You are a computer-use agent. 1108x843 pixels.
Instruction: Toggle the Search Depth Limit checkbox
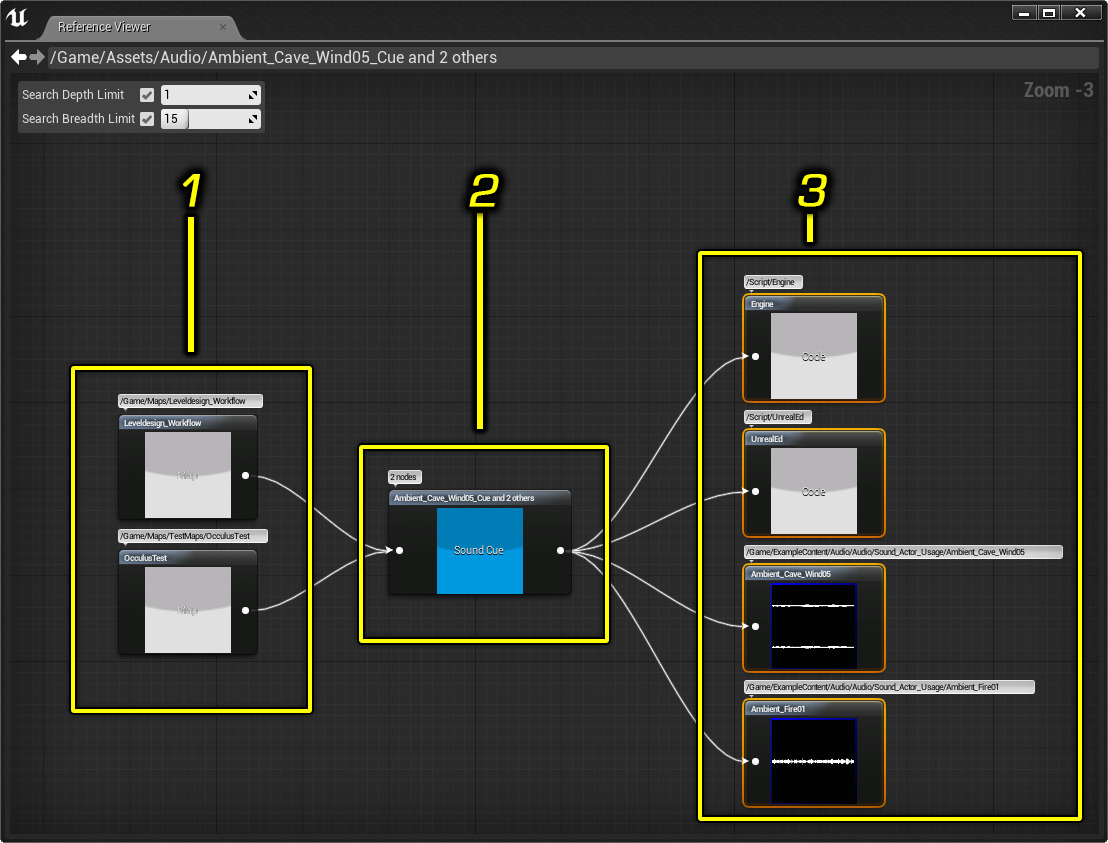click(147, 95)
